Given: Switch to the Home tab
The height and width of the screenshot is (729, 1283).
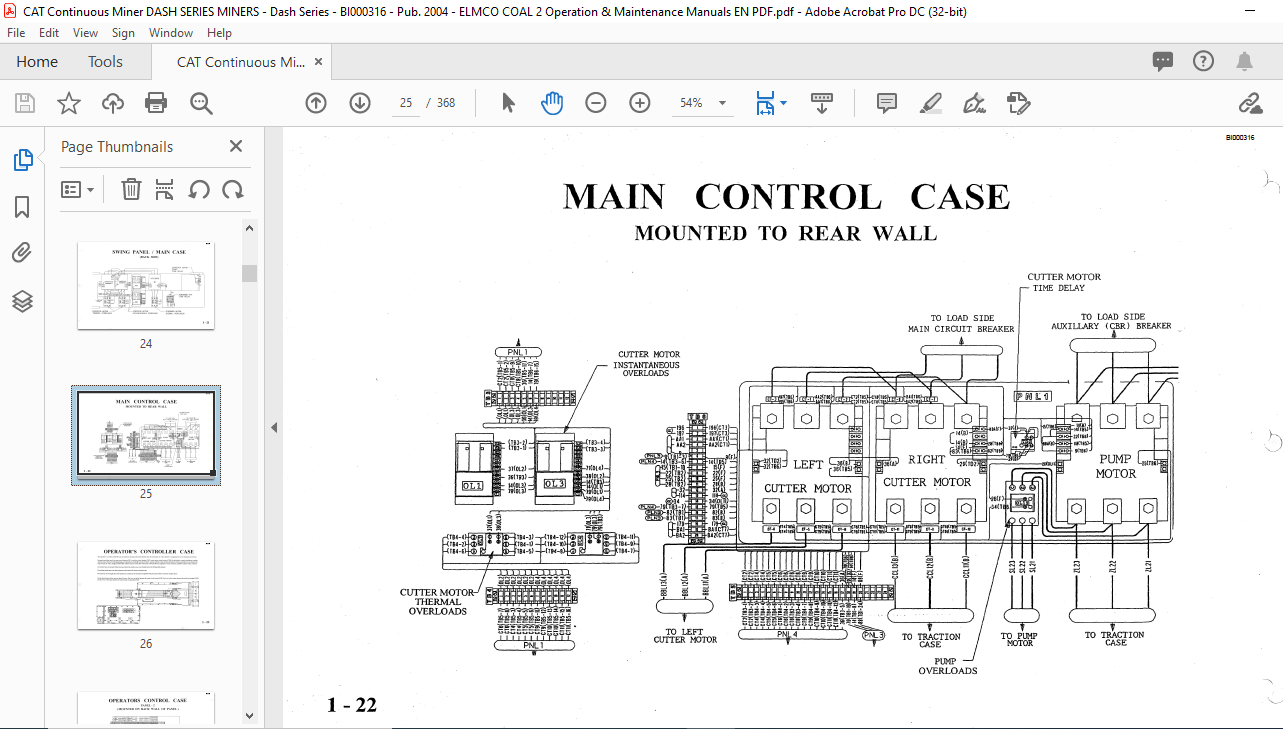Looking at the screenshot, I should point(37,62).
